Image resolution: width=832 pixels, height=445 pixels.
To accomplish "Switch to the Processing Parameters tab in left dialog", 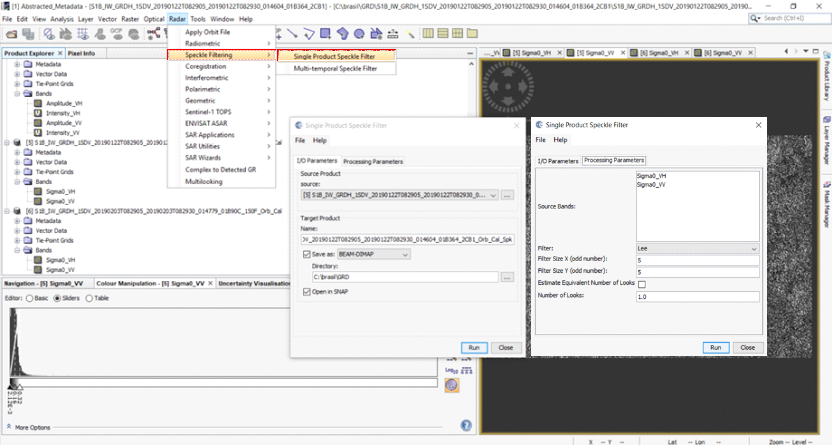I will [x=373, y=161].
